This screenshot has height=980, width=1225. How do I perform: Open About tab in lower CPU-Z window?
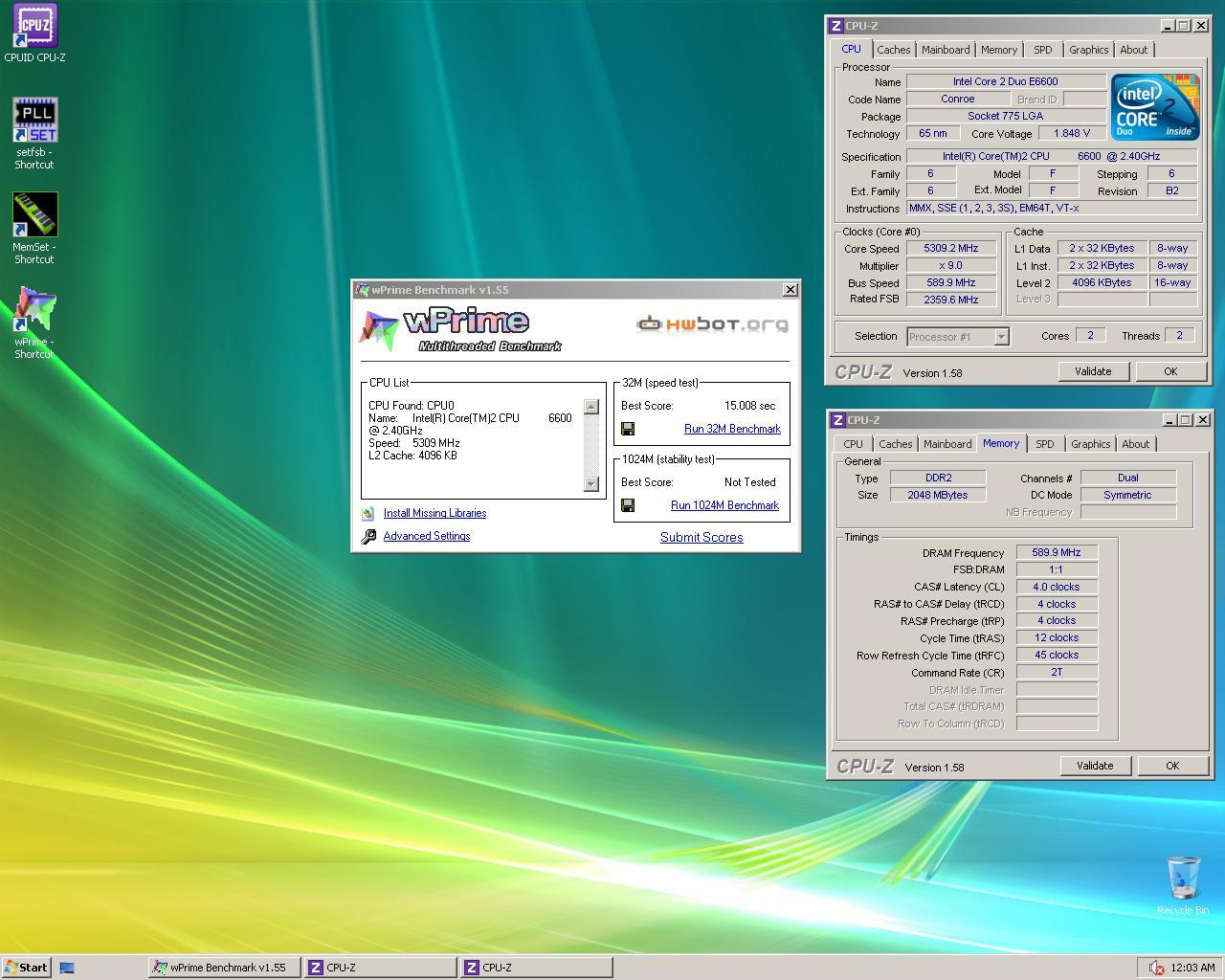1136,444
